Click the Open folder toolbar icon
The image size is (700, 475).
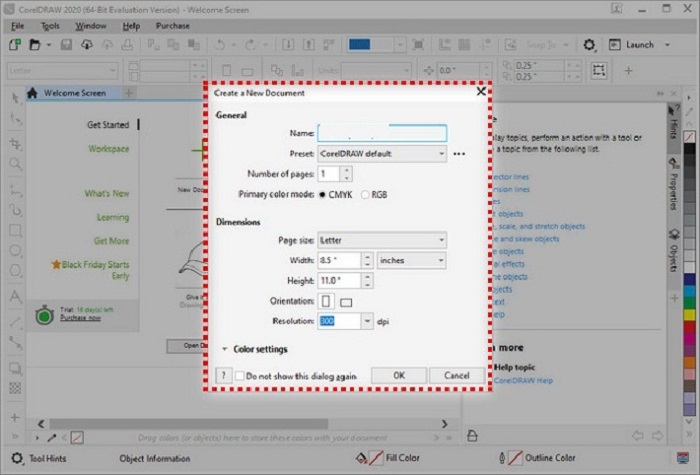click(35, 45)
